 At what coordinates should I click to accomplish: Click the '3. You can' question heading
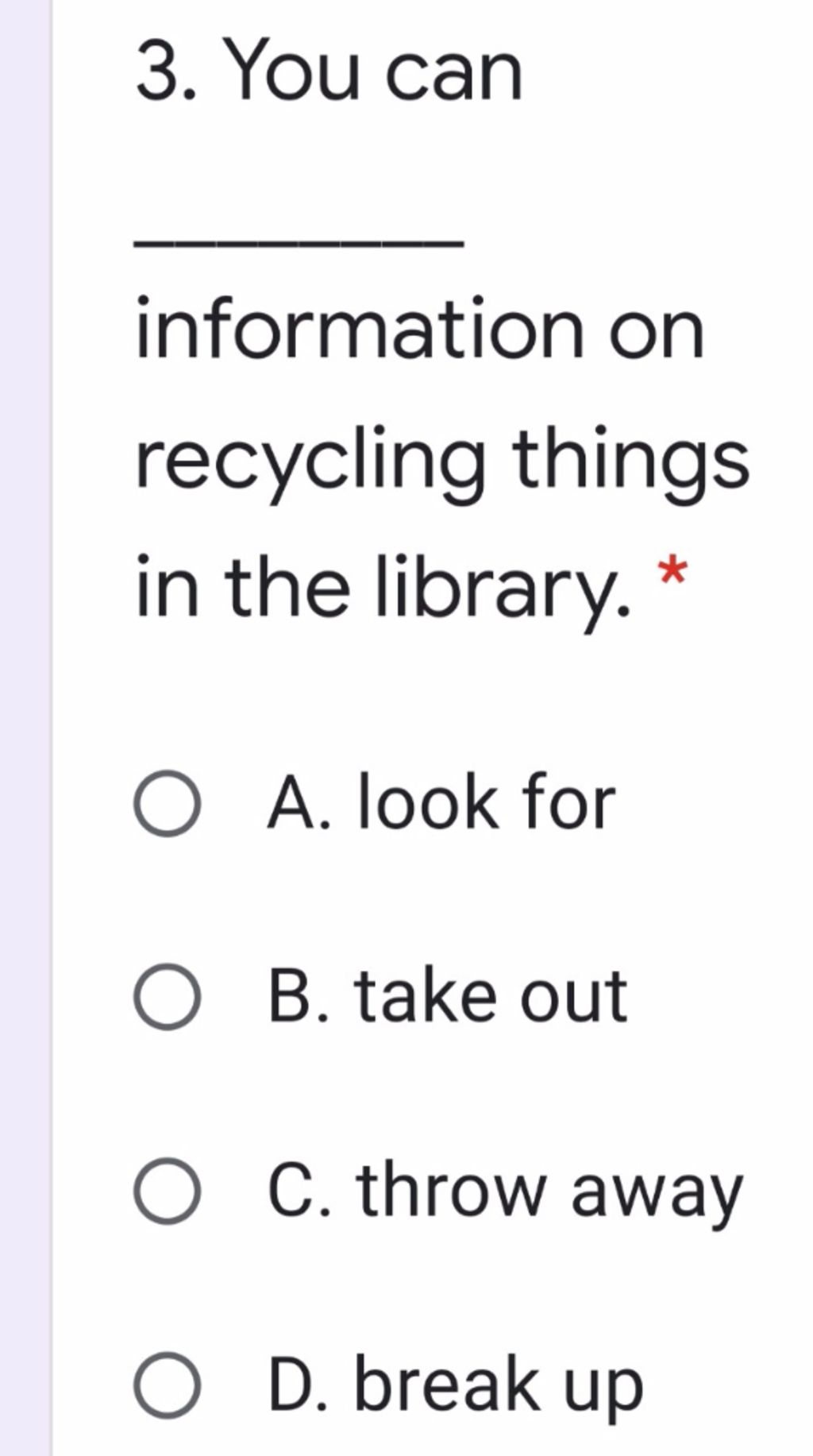tap(329, 71)
